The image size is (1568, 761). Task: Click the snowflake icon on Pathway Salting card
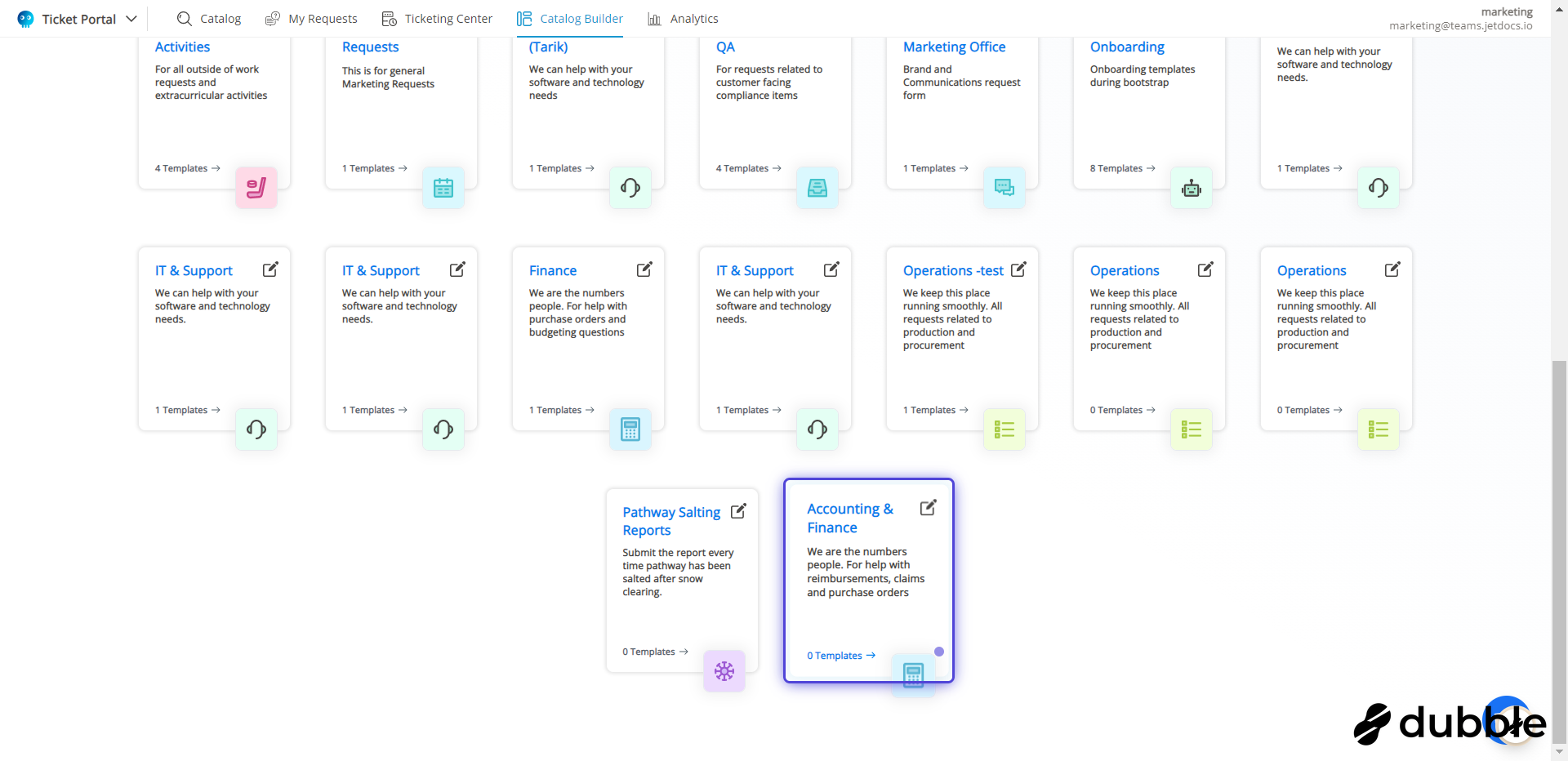724,671
